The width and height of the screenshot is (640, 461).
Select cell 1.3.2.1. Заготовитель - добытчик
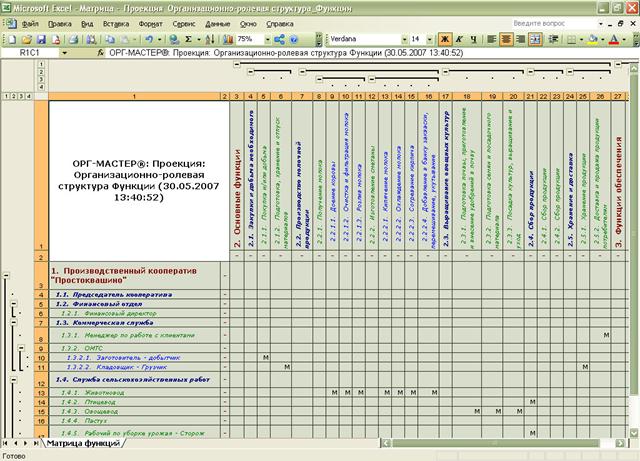point(134,358)
